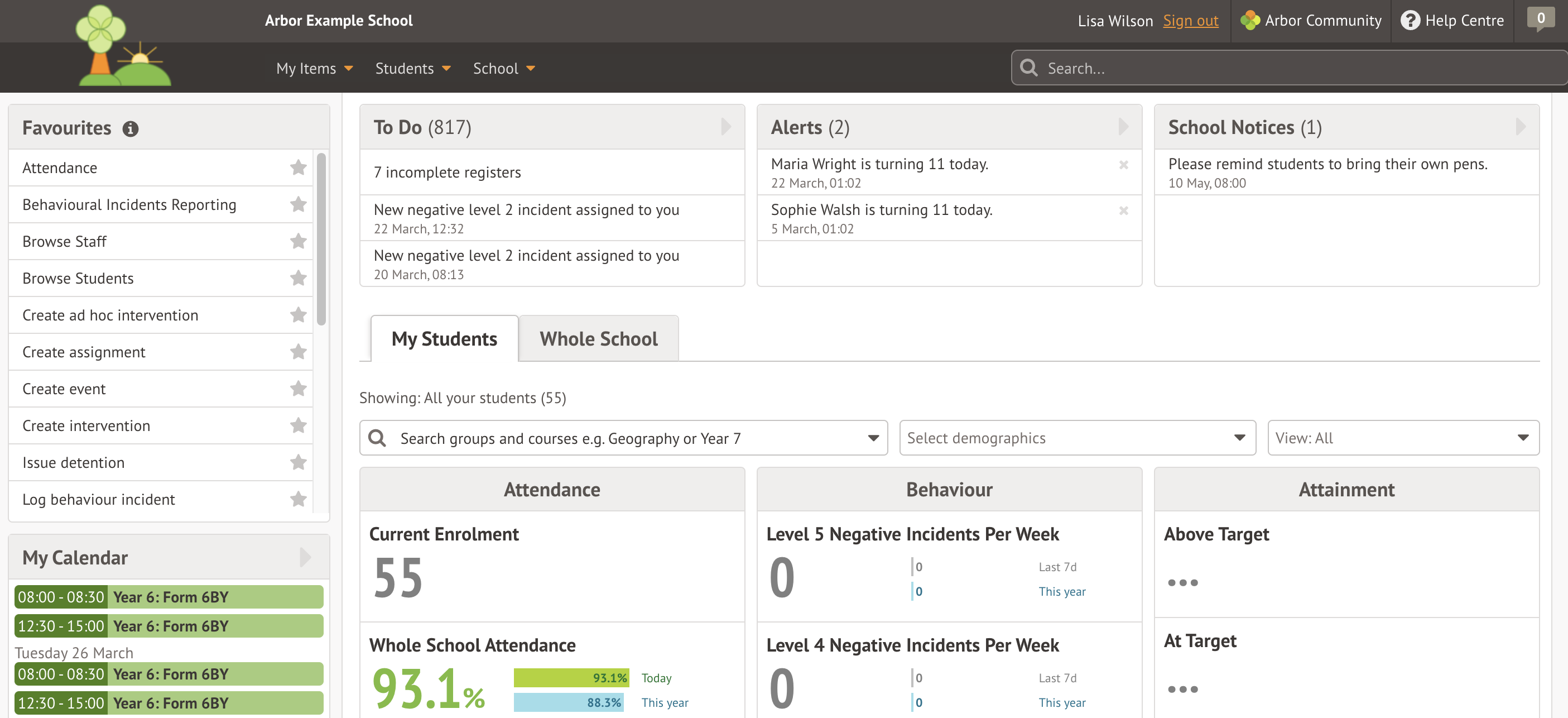Click the 93.1% Today attendance bar
The height and width of the screenshot is (718, 1568).
570,677
